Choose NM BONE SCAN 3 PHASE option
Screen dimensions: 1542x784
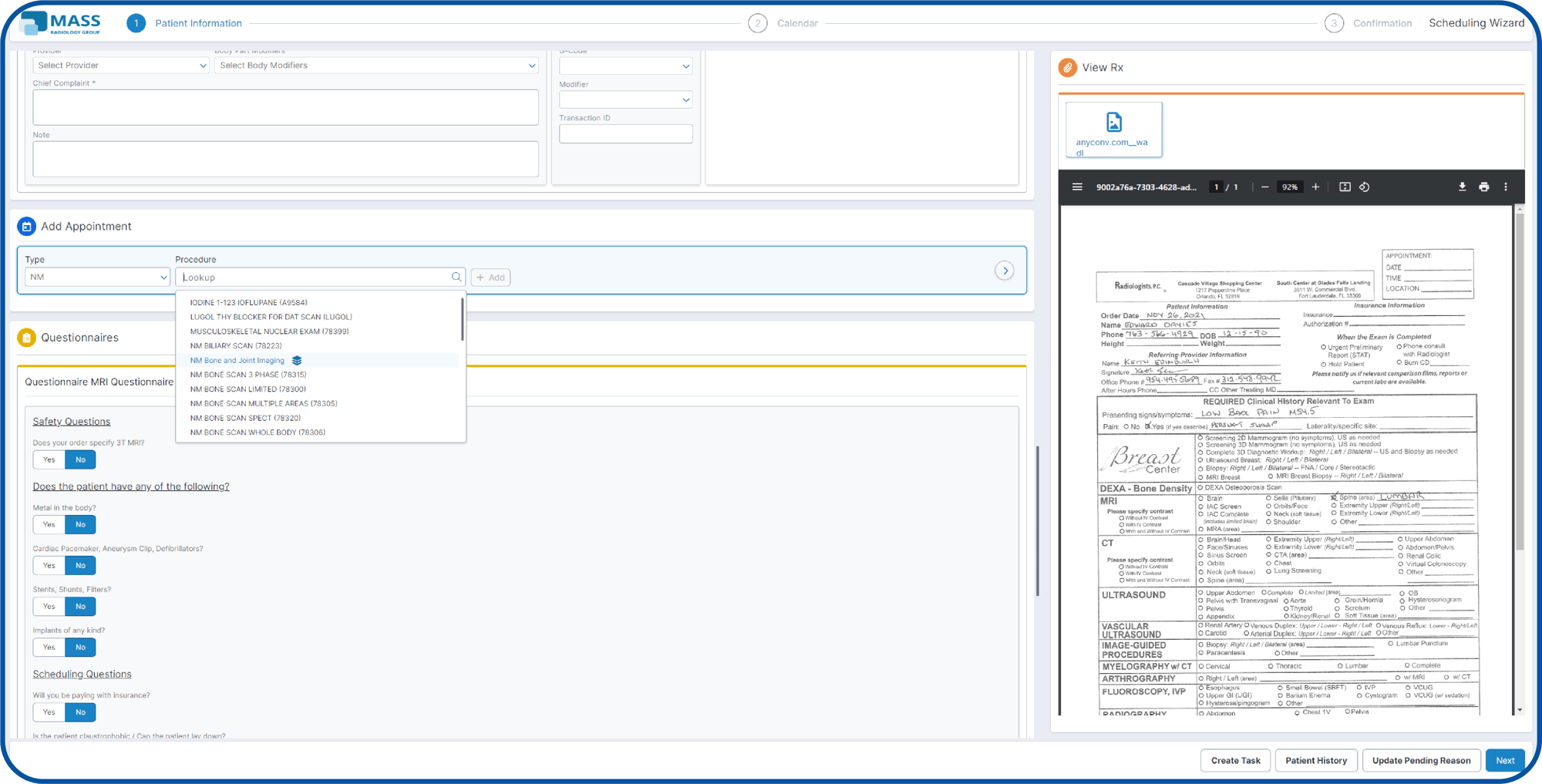[x=247, y=375]
